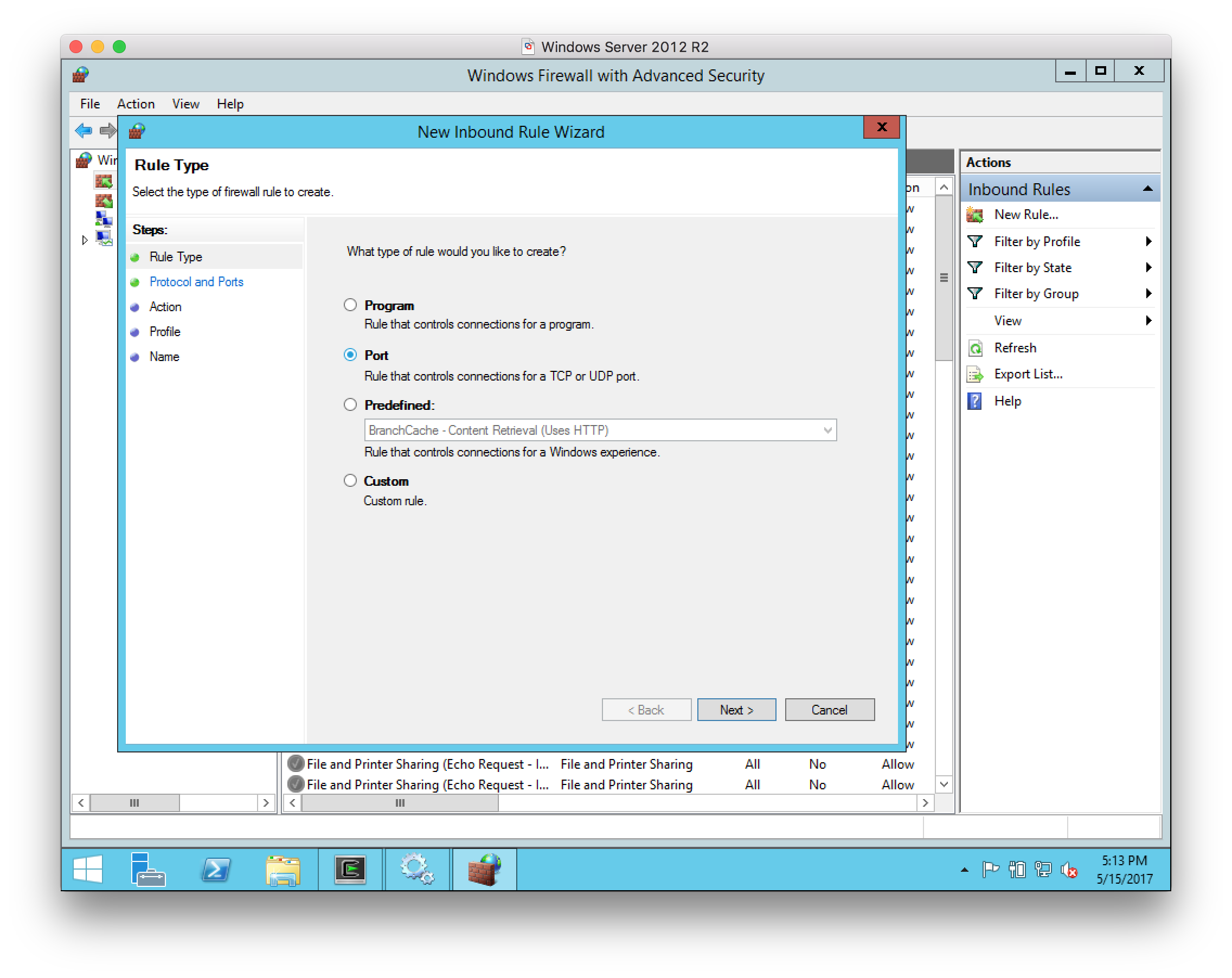Screen dimensions: 1232x978
Task: Open Server Manager from taskbar
Action: (x=148, y=870)
